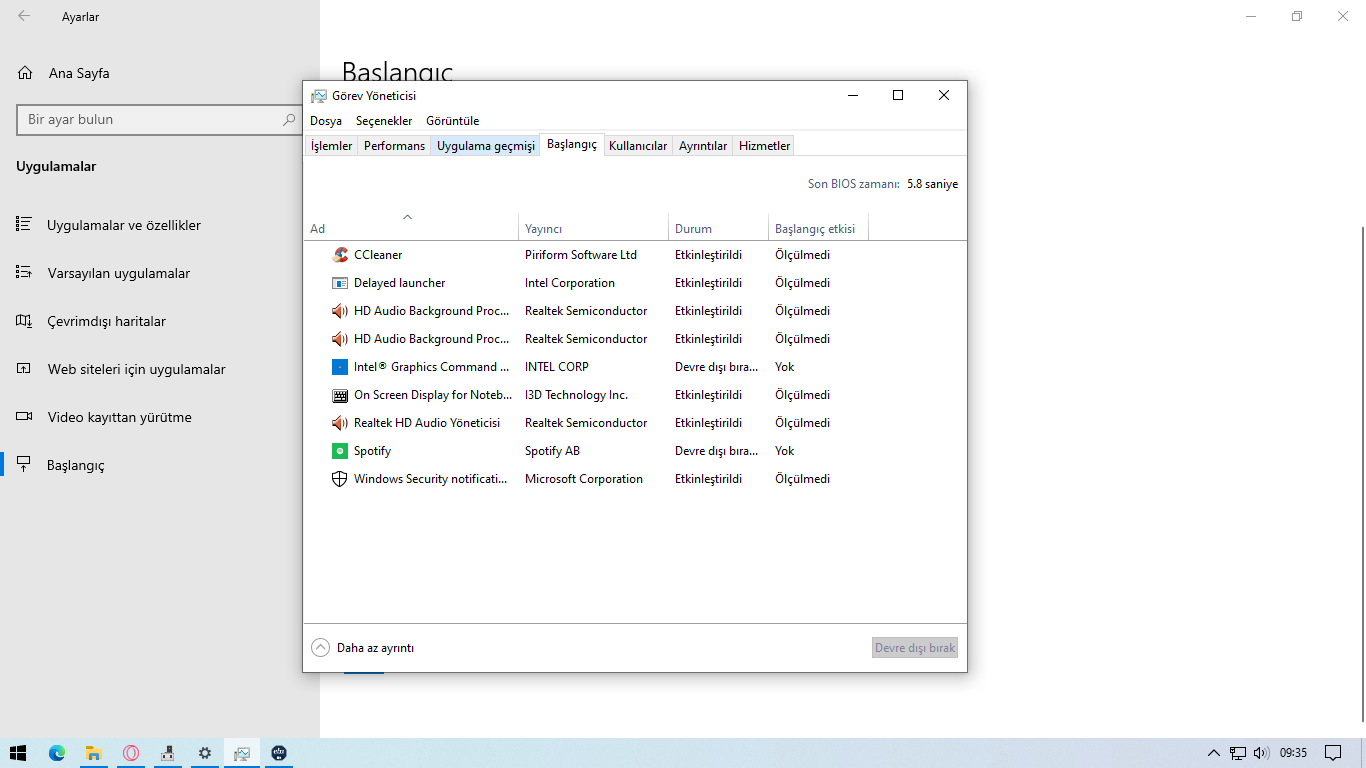Open Varsayılan uygulamalar via its icon

[24, 273]
